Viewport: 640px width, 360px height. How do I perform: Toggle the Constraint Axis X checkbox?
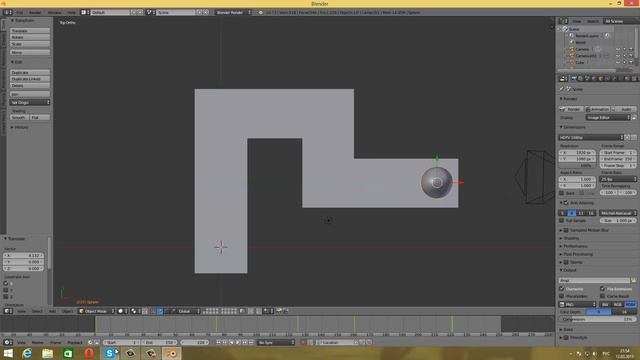6,283
